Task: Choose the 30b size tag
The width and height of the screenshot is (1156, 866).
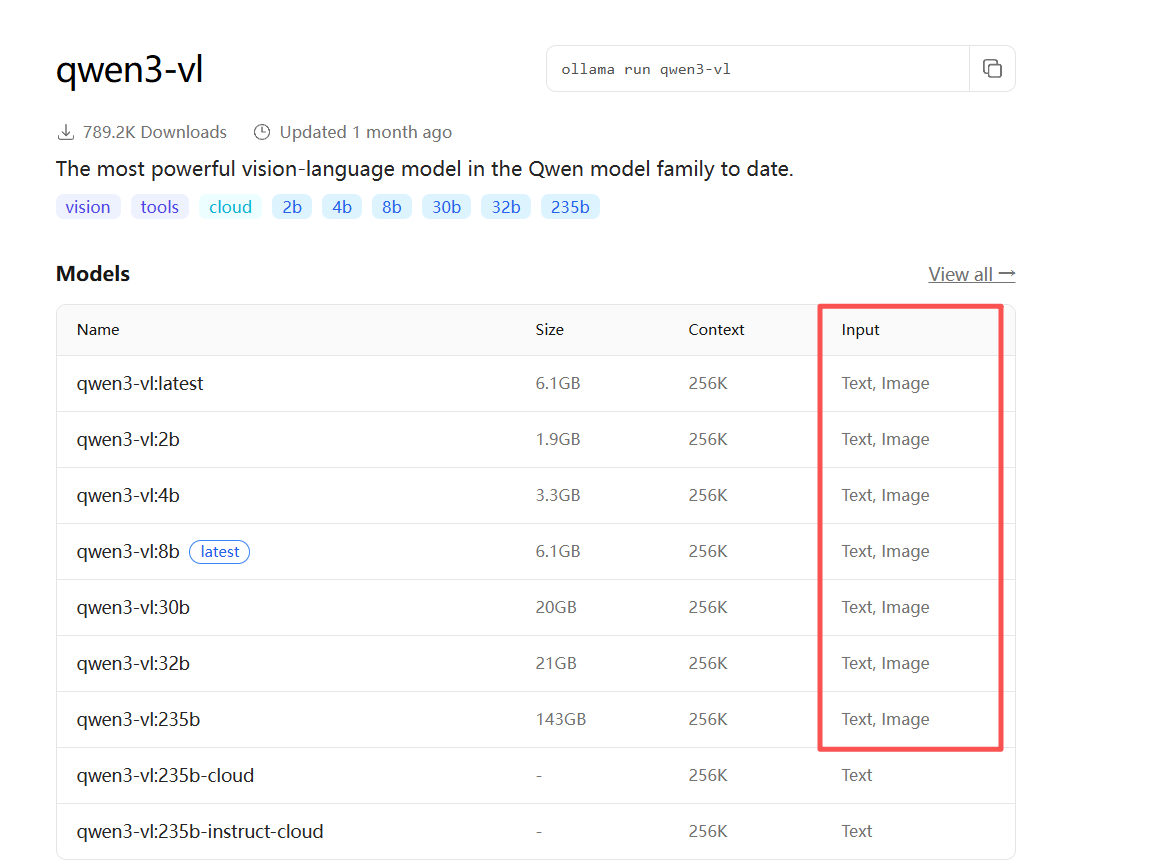Action: tap(446, 207)
